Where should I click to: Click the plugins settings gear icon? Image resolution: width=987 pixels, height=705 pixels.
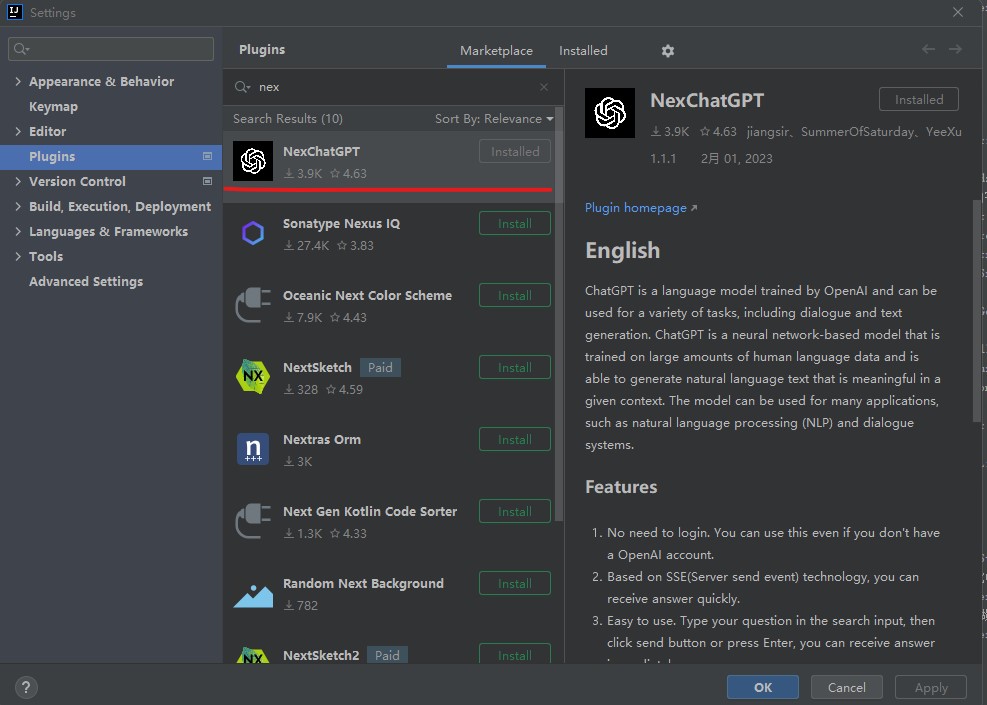(668, 51)
